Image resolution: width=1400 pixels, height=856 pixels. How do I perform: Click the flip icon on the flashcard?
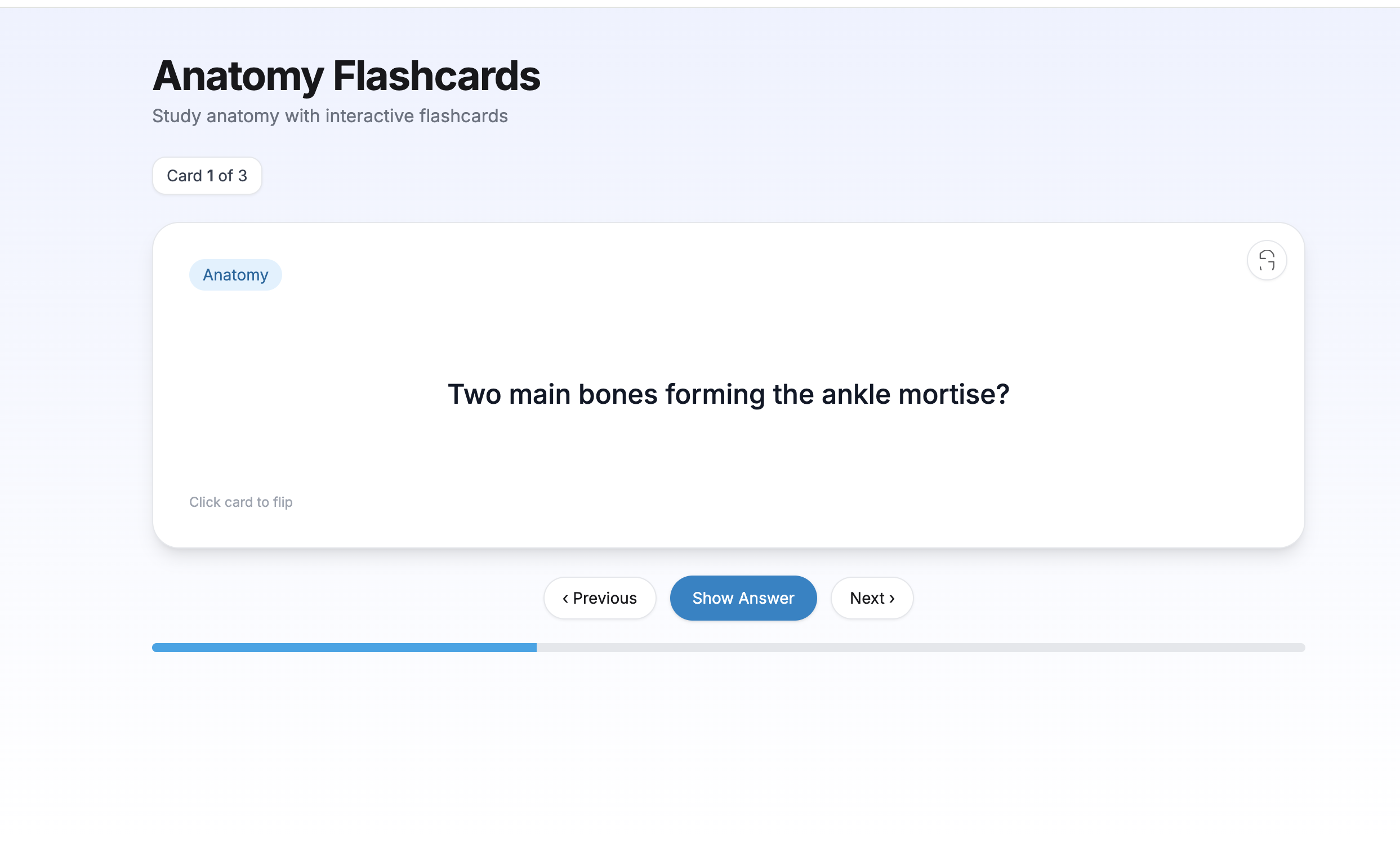click(1267, 260)
